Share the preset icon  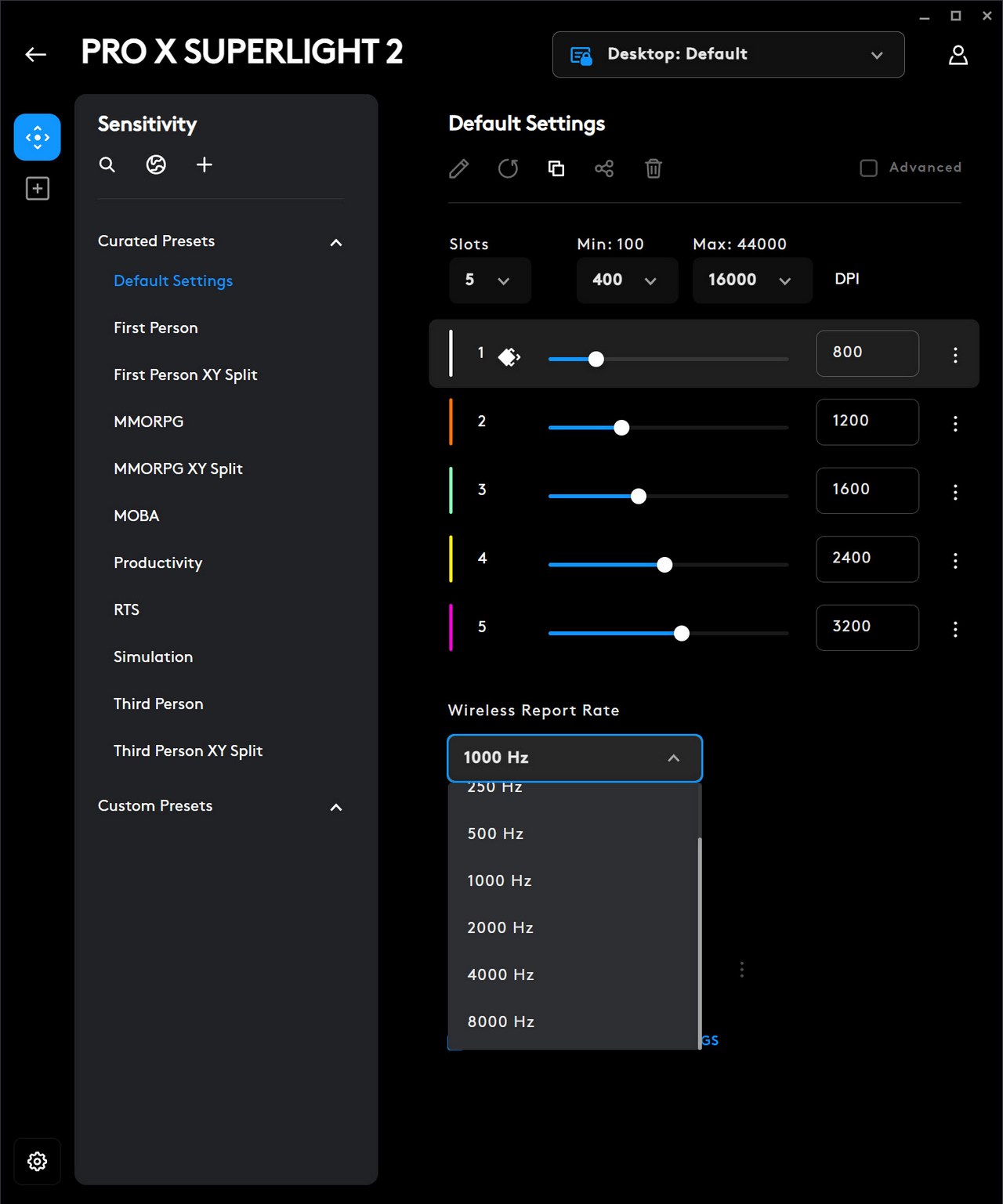604,168
